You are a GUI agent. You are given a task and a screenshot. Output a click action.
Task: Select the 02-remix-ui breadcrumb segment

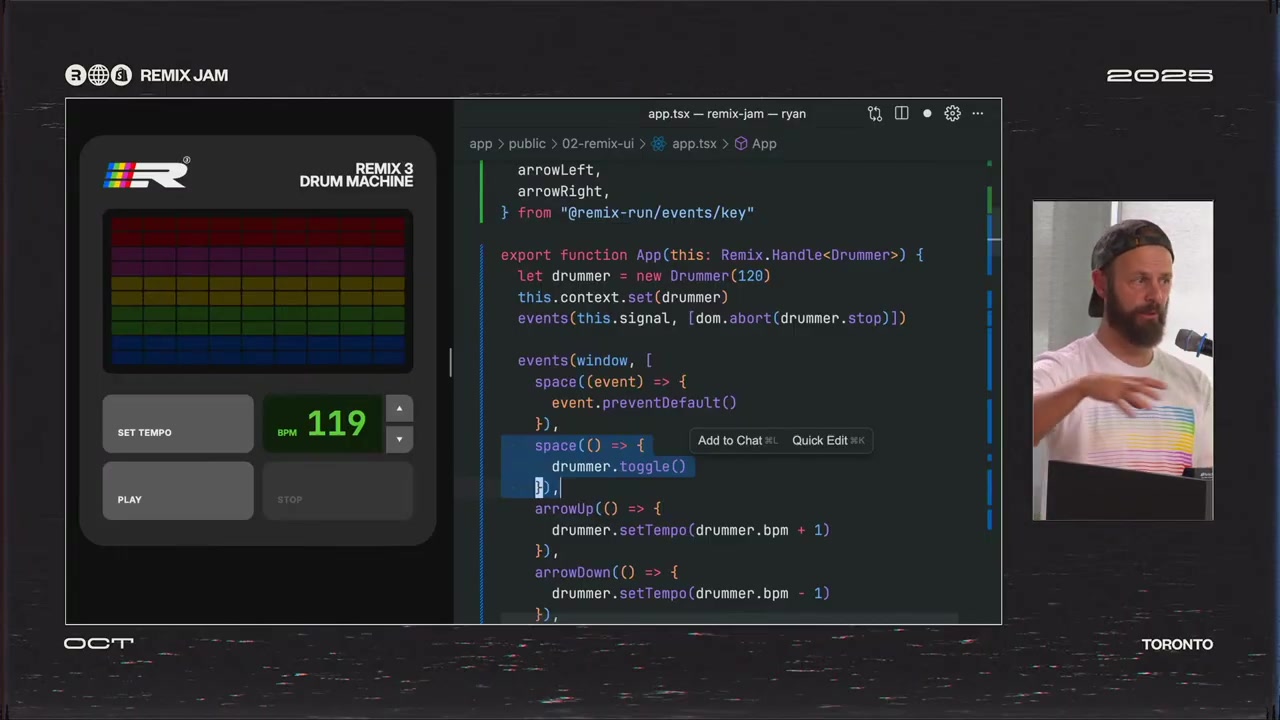pos(598,144)
